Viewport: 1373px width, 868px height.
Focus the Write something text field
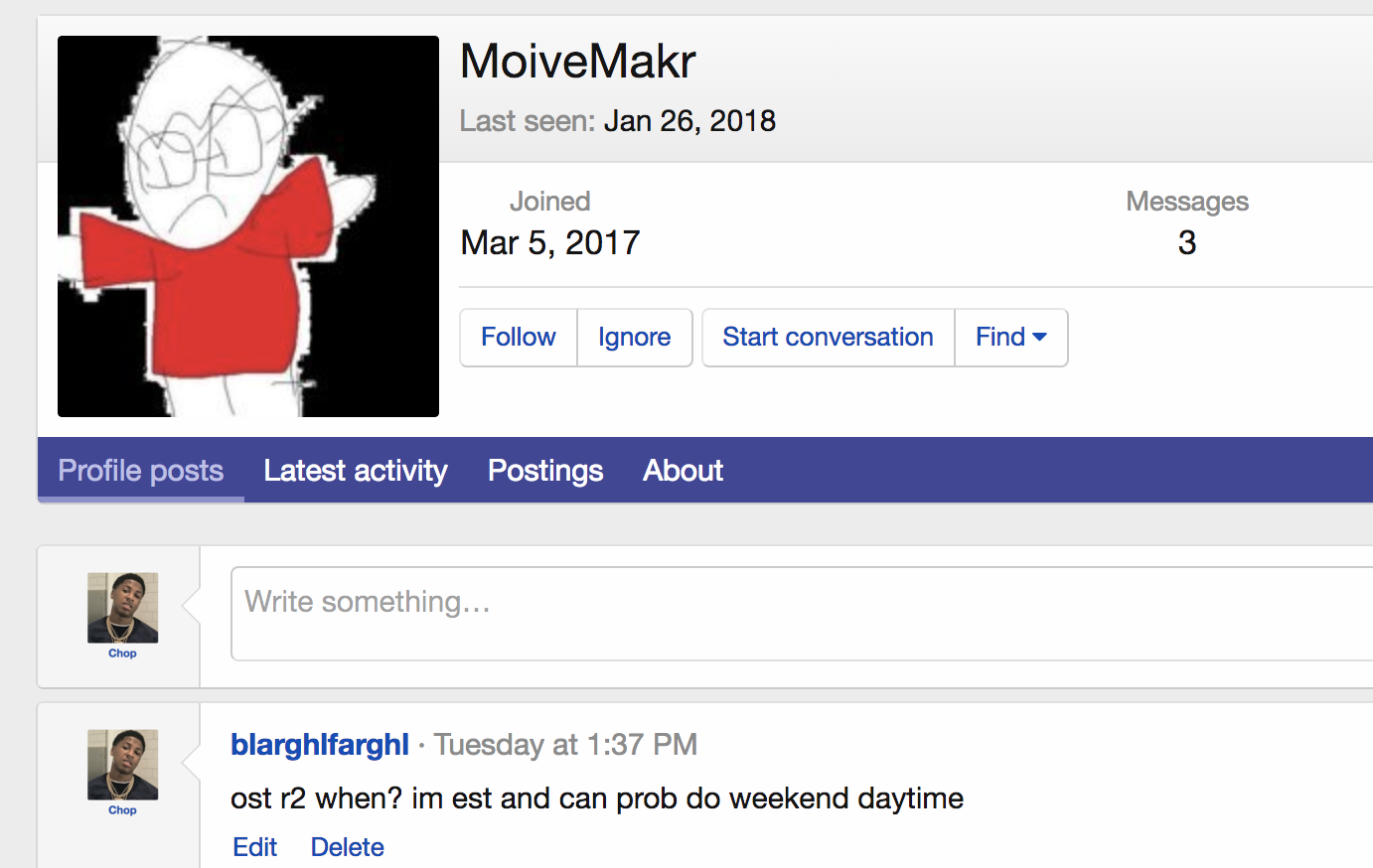[x=795, y=613]
